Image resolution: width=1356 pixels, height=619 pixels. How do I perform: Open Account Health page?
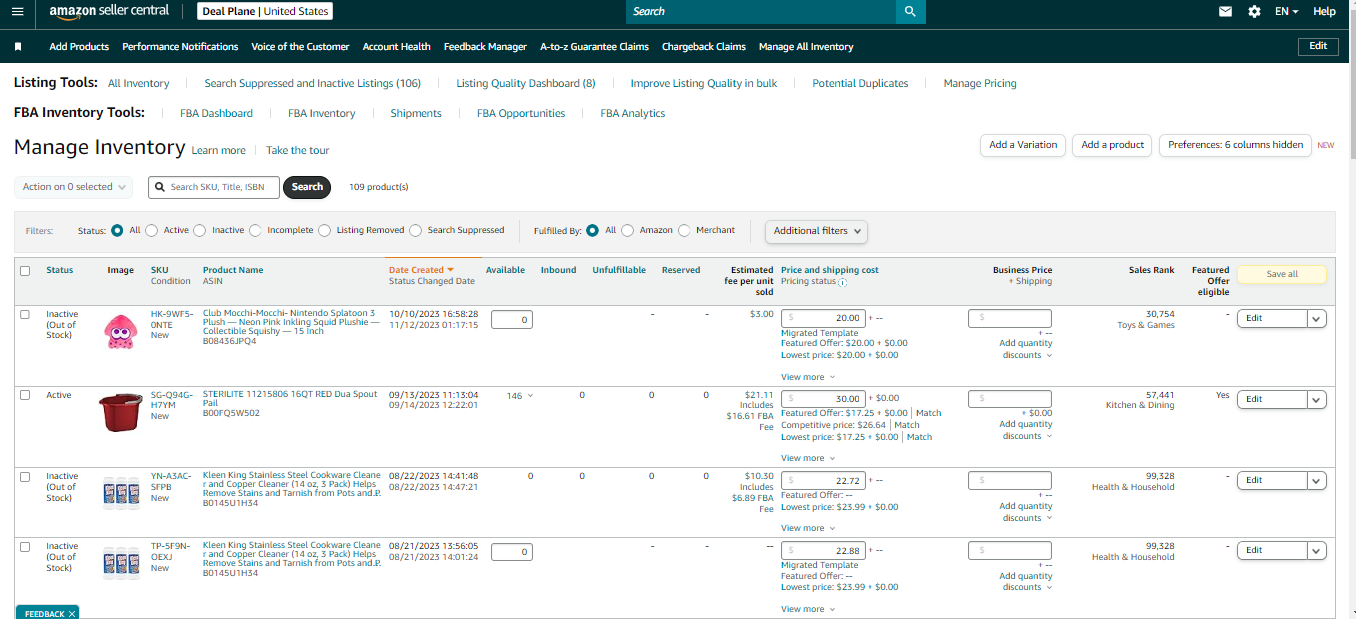tap(397, 47)
